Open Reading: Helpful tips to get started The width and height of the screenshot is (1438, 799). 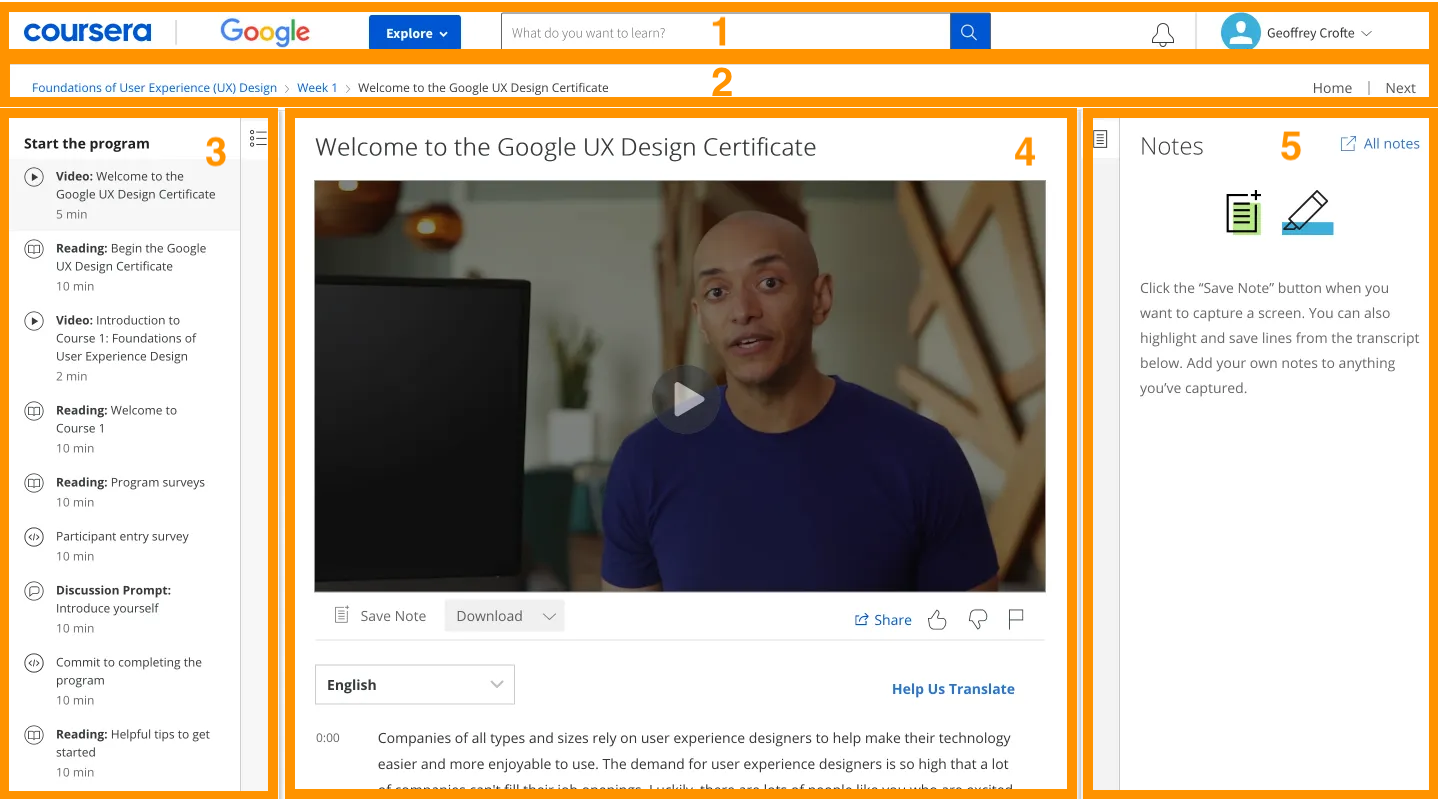pyautogui.click(x=126, y=752)
